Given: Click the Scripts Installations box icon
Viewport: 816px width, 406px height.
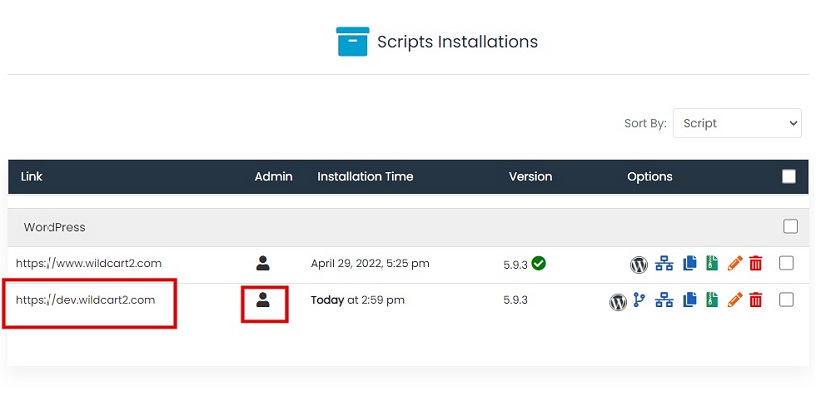Looking at the screenshot, I should [x=352, y=42].
